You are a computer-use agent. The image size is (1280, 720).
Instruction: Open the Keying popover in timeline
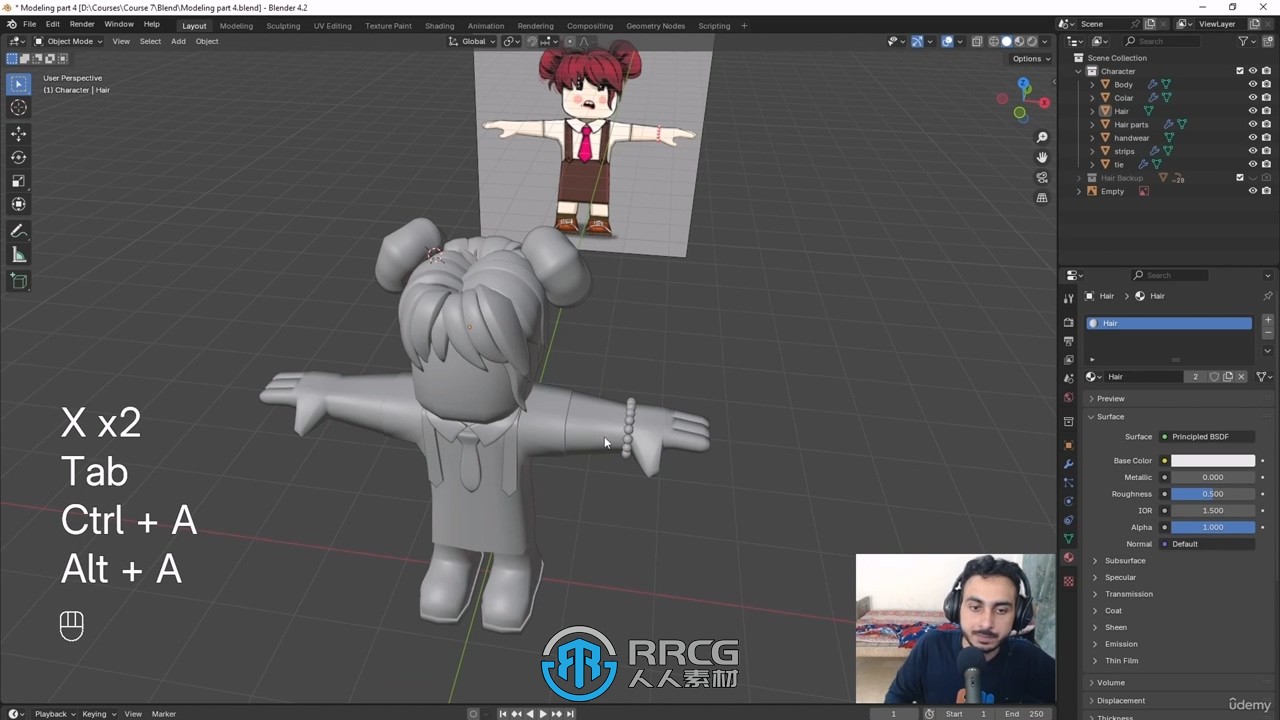click(x=98, y=714)
